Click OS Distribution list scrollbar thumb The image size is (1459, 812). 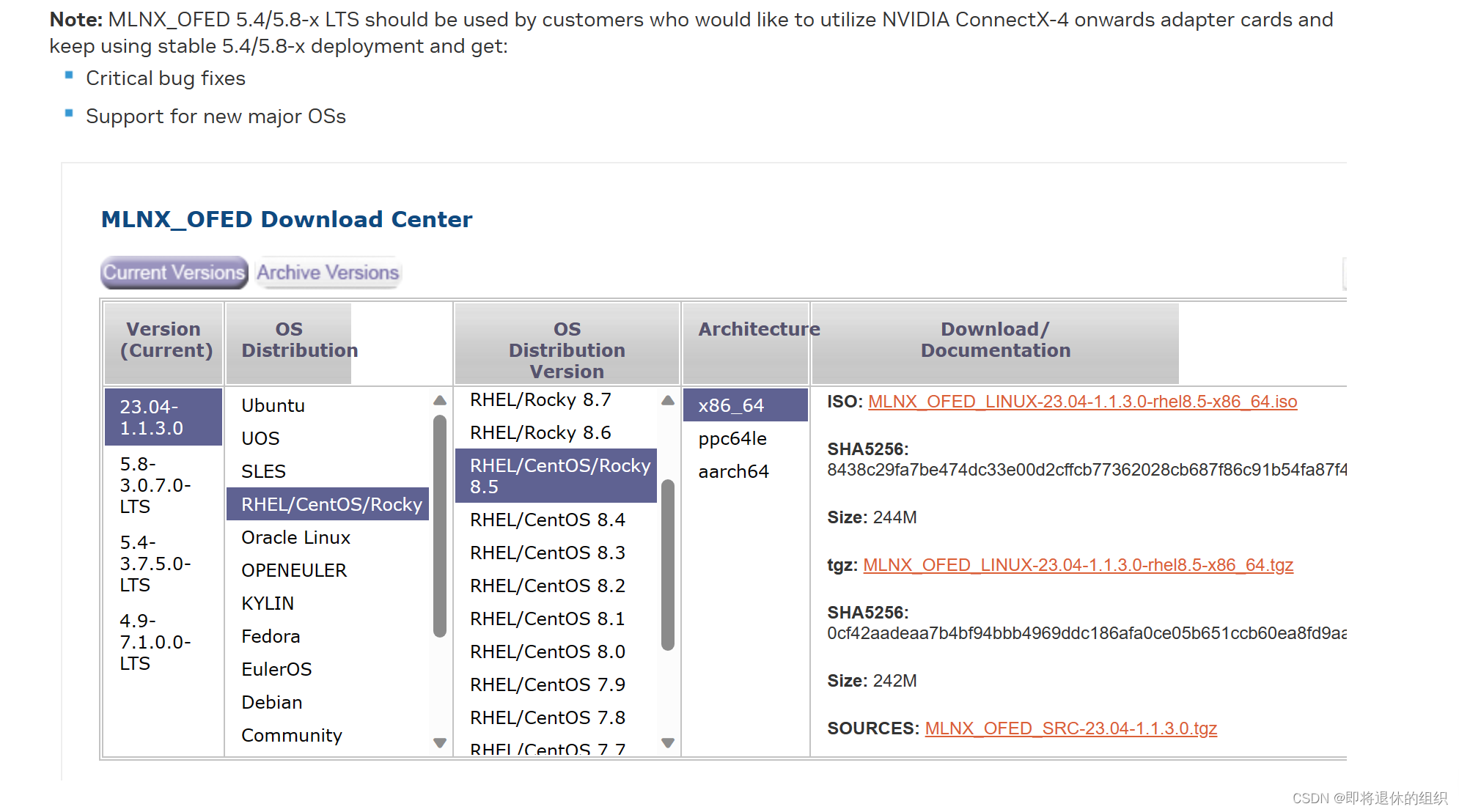coord(440,525)
